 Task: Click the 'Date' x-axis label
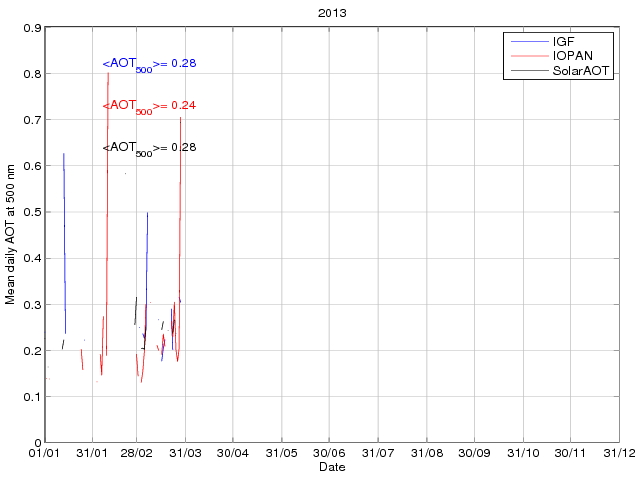click(x=331, y=468)
